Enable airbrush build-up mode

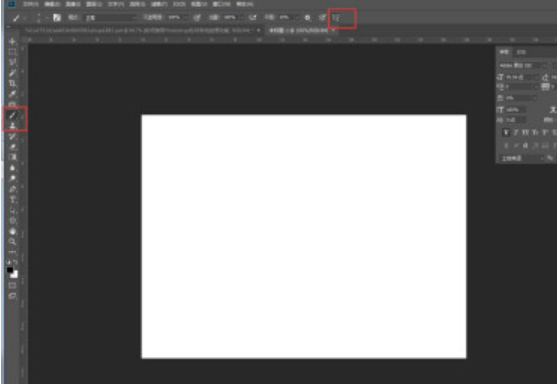pos(253,17)
